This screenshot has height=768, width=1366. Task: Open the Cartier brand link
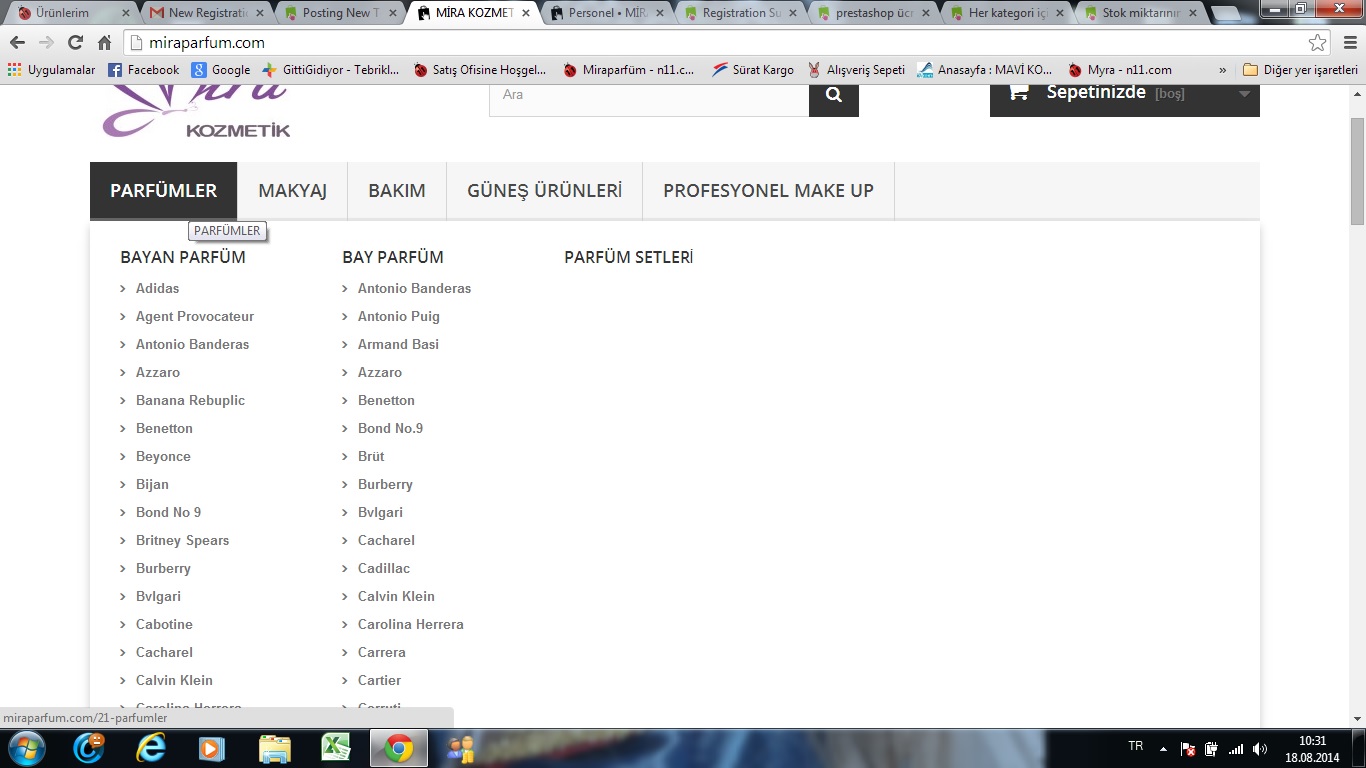click(x=379, y=680)
